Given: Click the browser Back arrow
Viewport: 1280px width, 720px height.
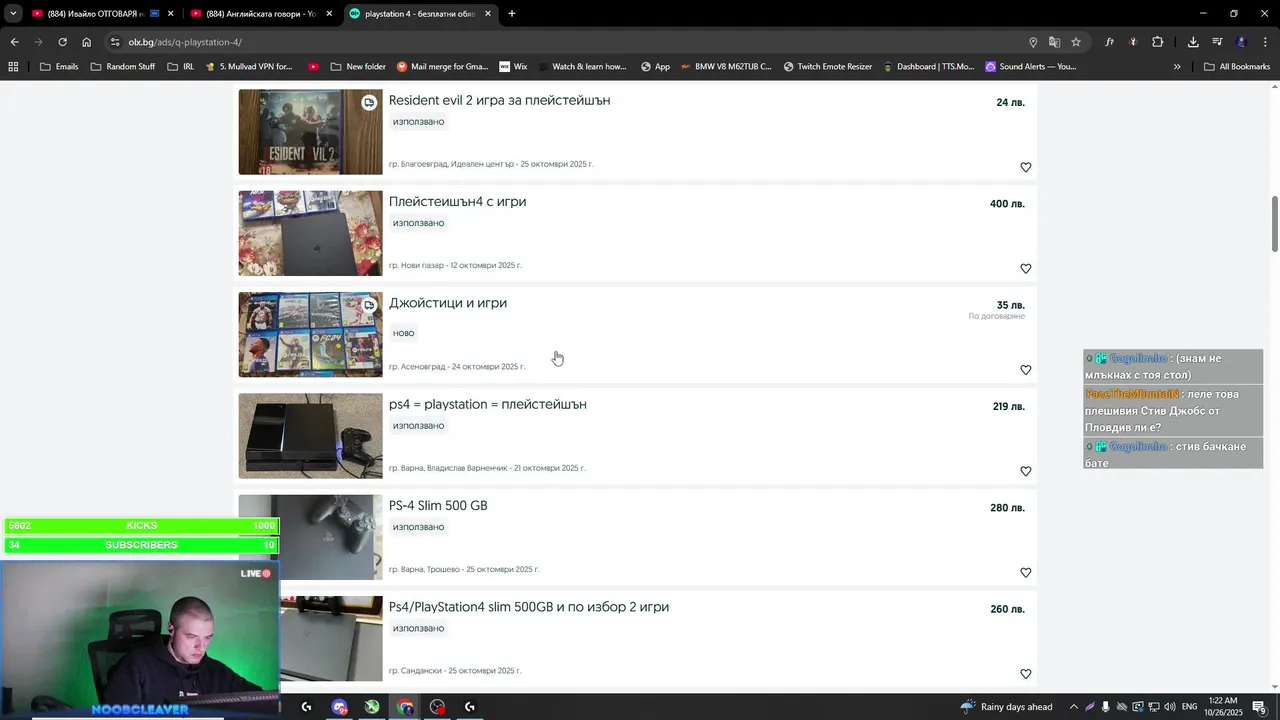Looking at the screenshot, I should (14, 42).
